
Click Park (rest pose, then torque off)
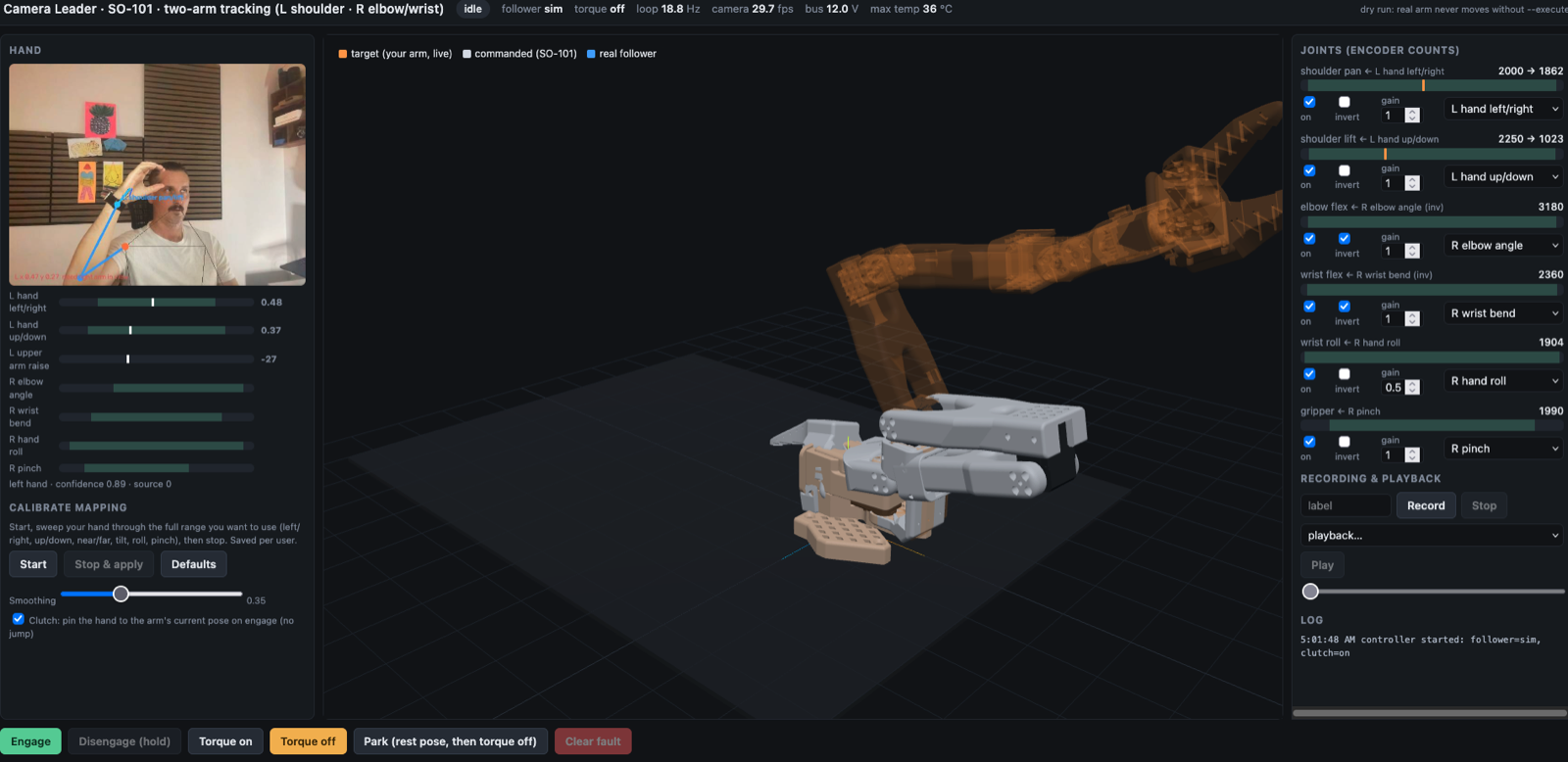pos(450,741)
